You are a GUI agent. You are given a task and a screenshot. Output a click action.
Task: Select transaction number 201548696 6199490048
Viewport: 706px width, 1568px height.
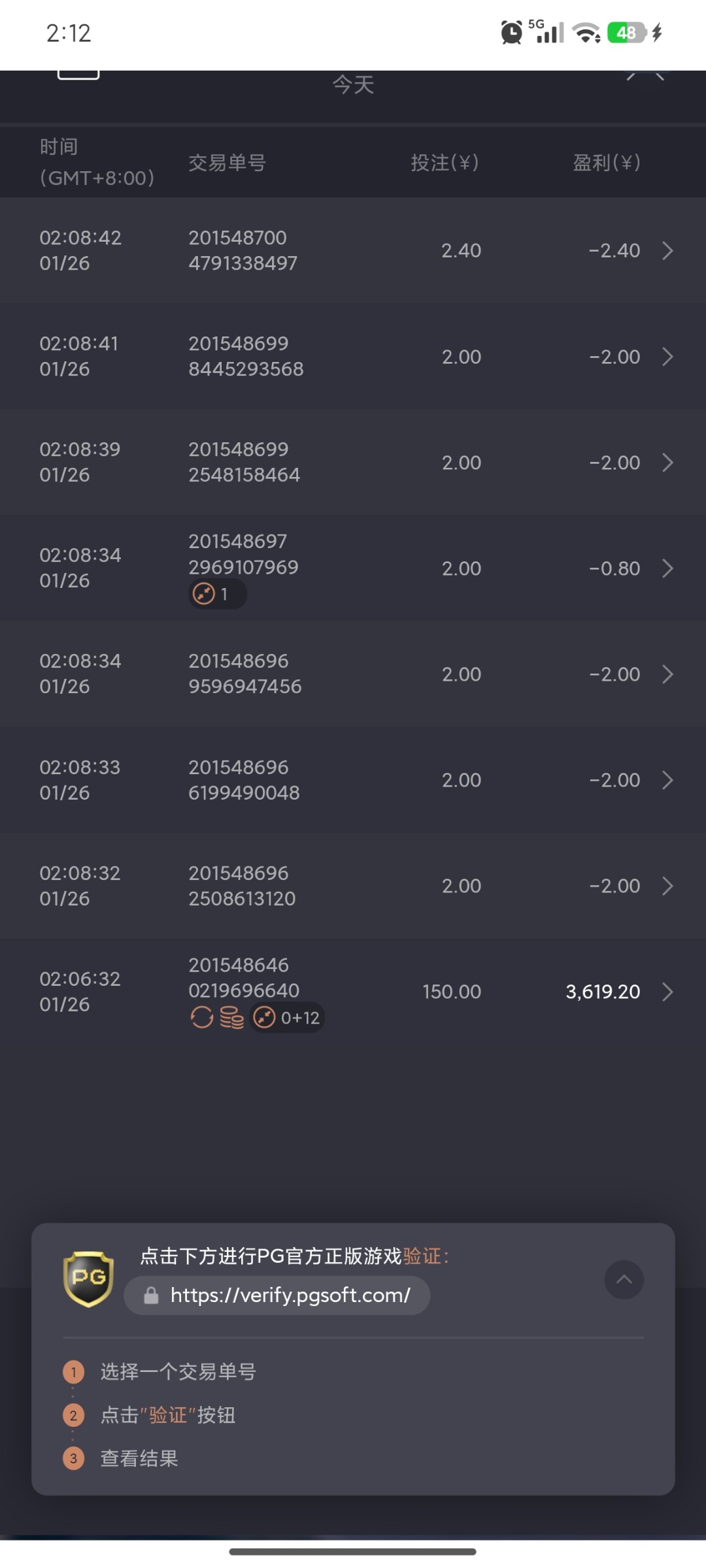(244, 779)
